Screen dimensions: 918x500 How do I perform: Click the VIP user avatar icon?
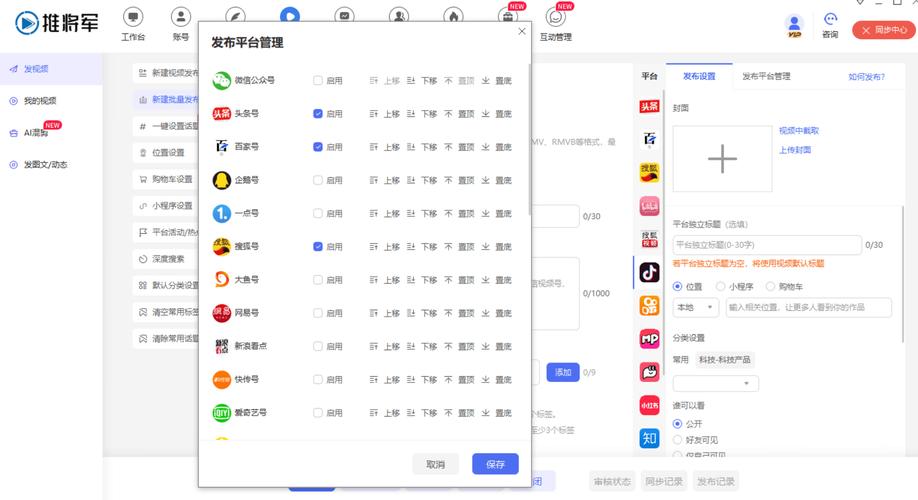[794, 26]
